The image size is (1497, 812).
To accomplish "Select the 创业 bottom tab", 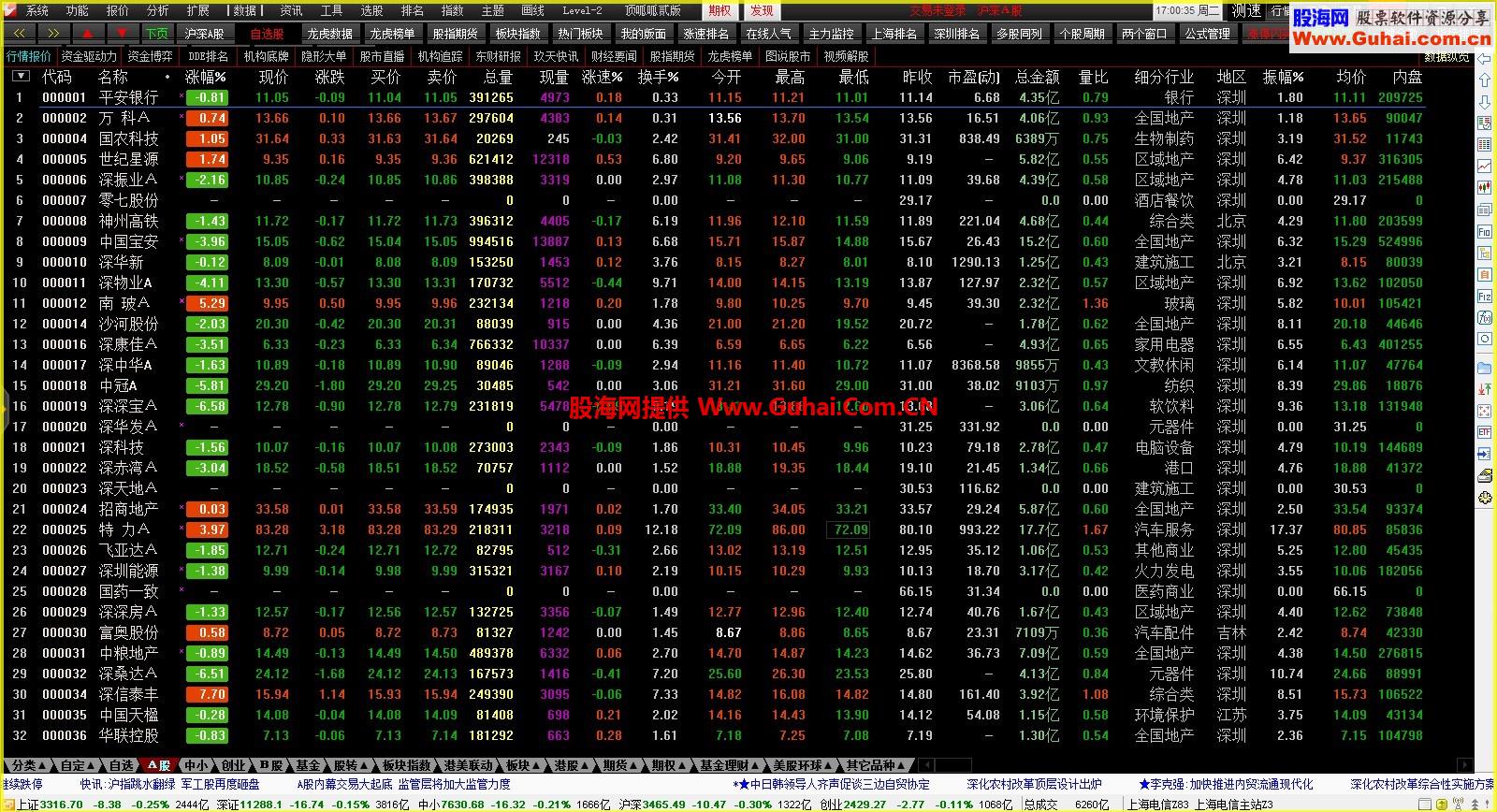I will [x=232, y=765].
